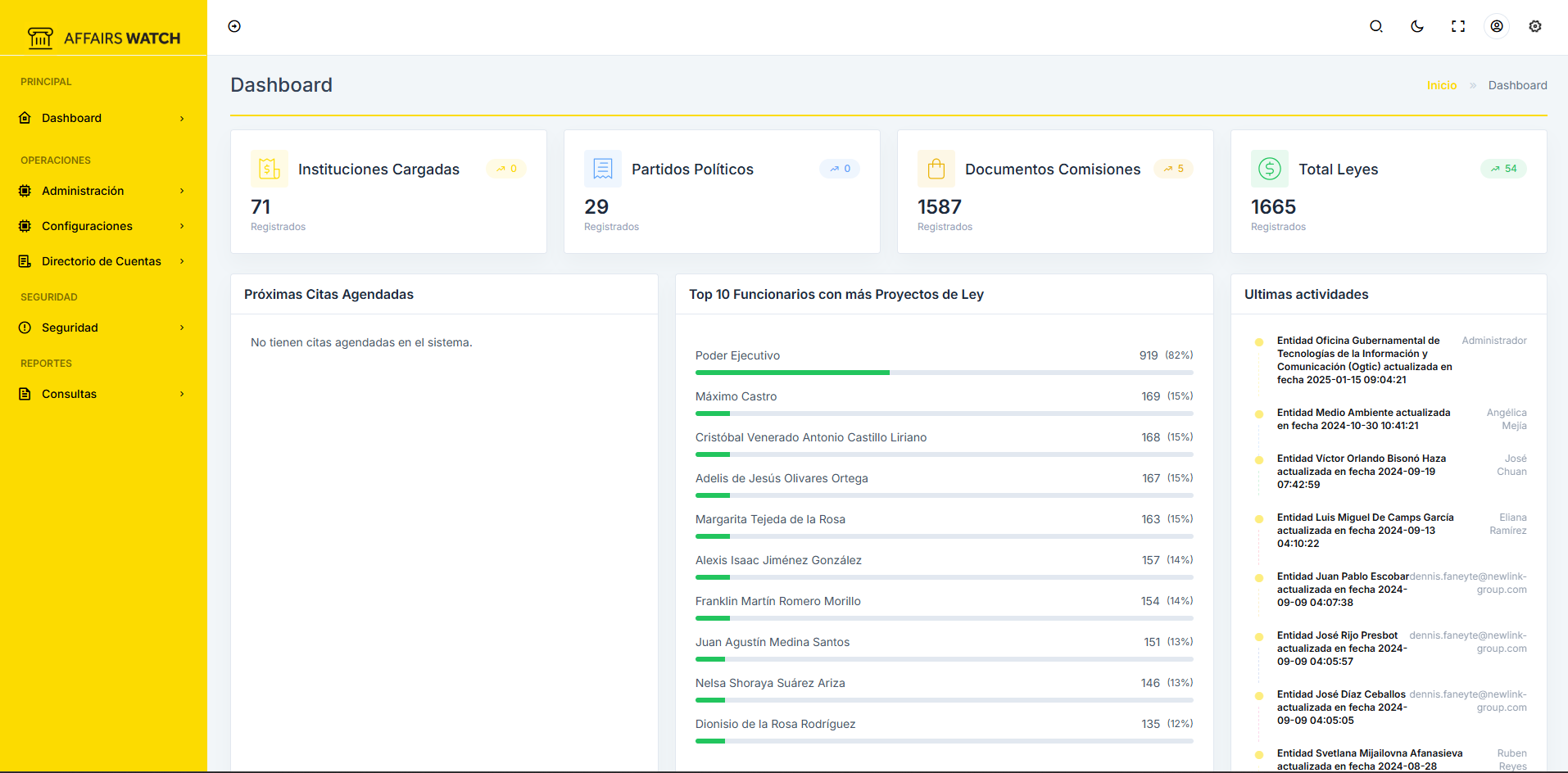Click the Instituciones Cargadas card icon
Screen dimensions: 1568x773
[269, 169]
